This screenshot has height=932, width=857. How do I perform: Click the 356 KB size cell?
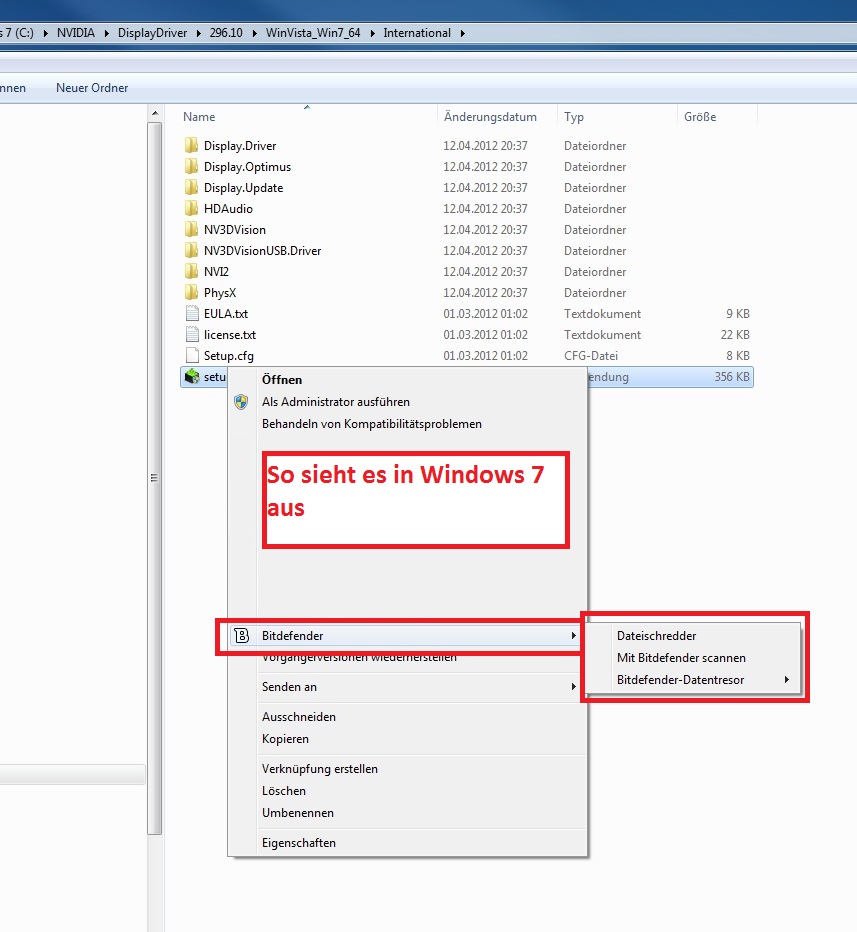pos(732,376)
